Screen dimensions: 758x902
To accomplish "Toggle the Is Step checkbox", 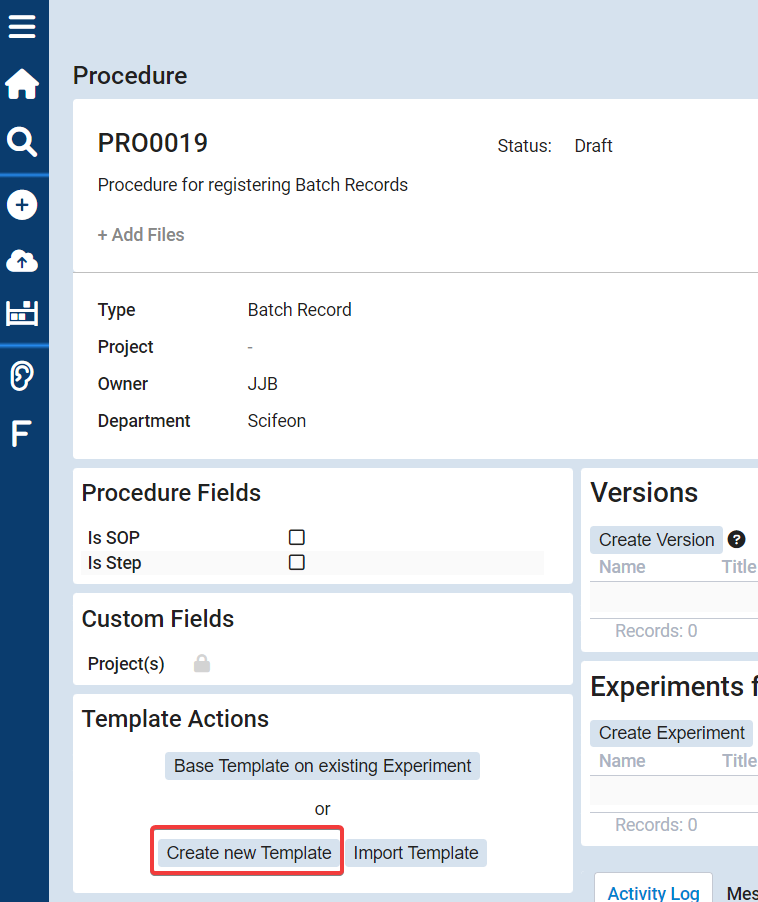I will pos(297,563).
